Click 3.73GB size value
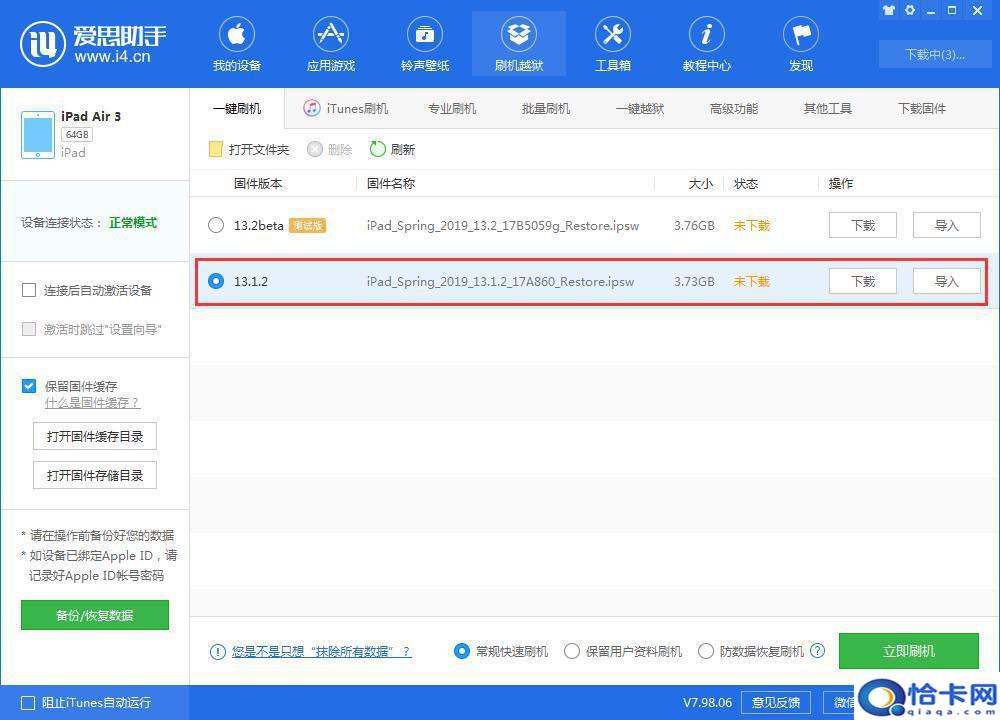 pos(694,282)
